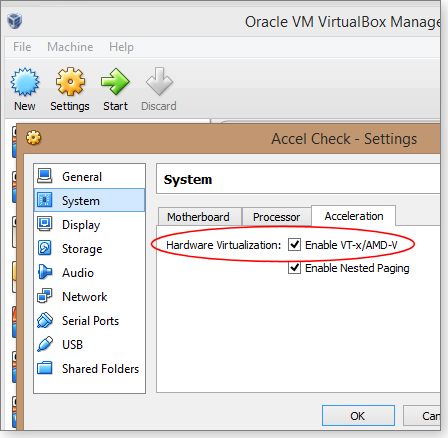Click the Discard toolbar icon
Screen dimensions: 448x438
(159, 82)
